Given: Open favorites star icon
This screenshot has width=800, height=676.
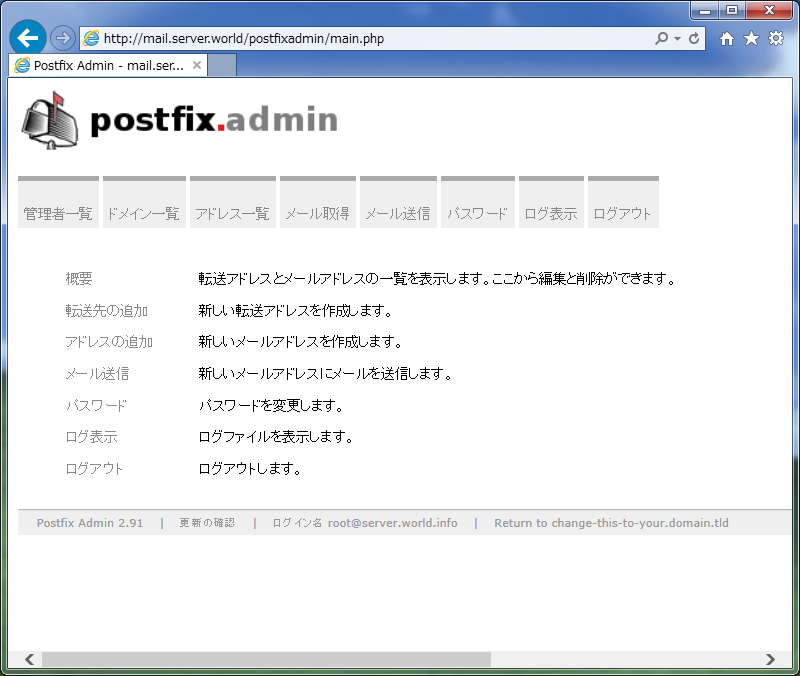Looking at the screenshot, I should click(x=751, y=38).
